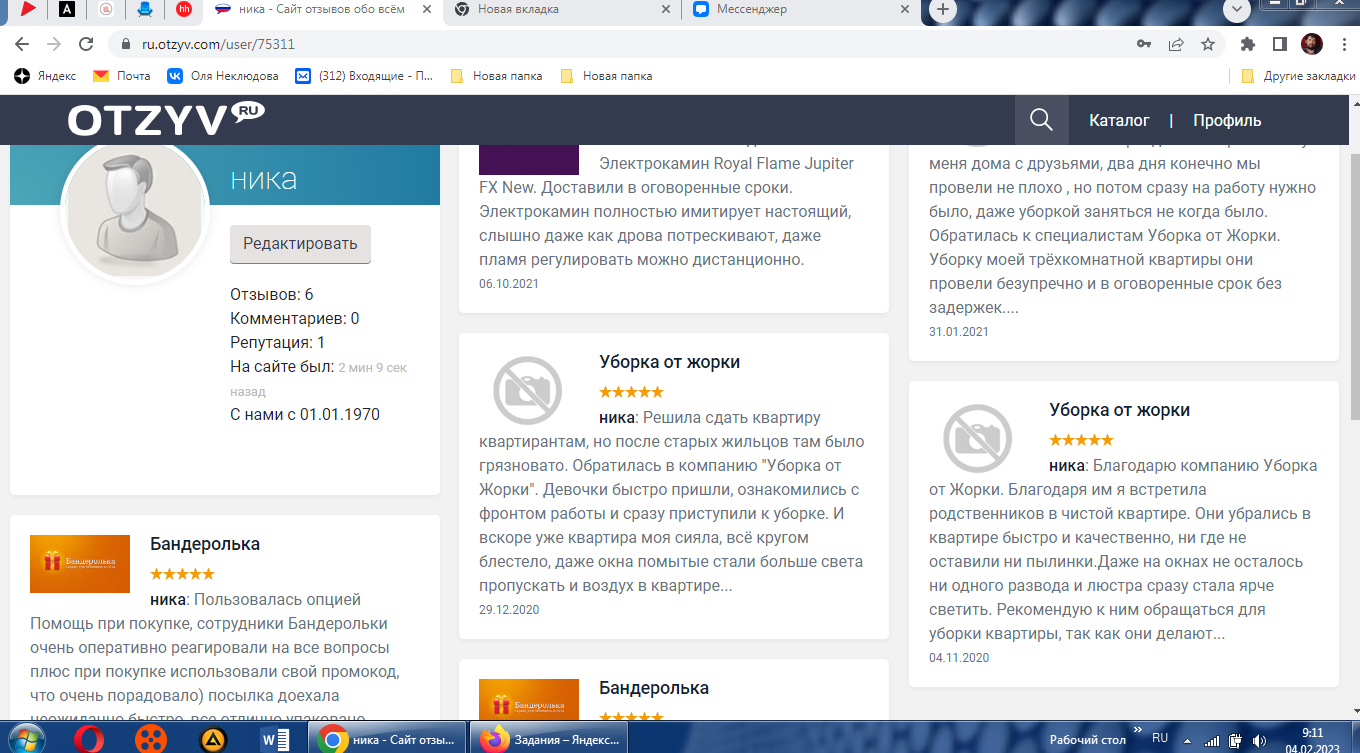
Task: Click the star rating of the 29.12.2020 review
Action: [x=631, y=392]
